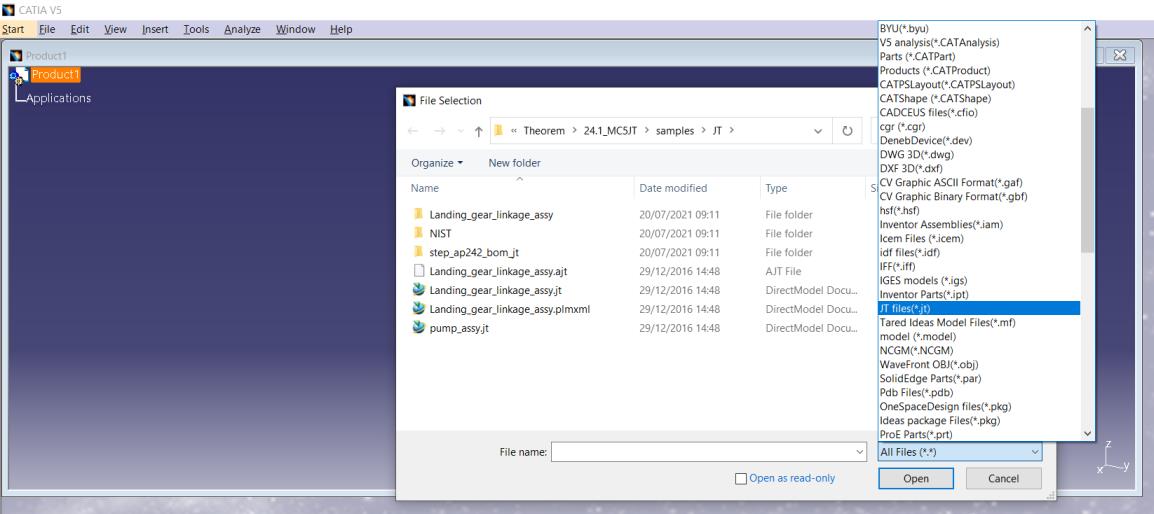The image size is (1154, 514).
Task: Close the Product1 document window
Action: (x=1119, y=55)
